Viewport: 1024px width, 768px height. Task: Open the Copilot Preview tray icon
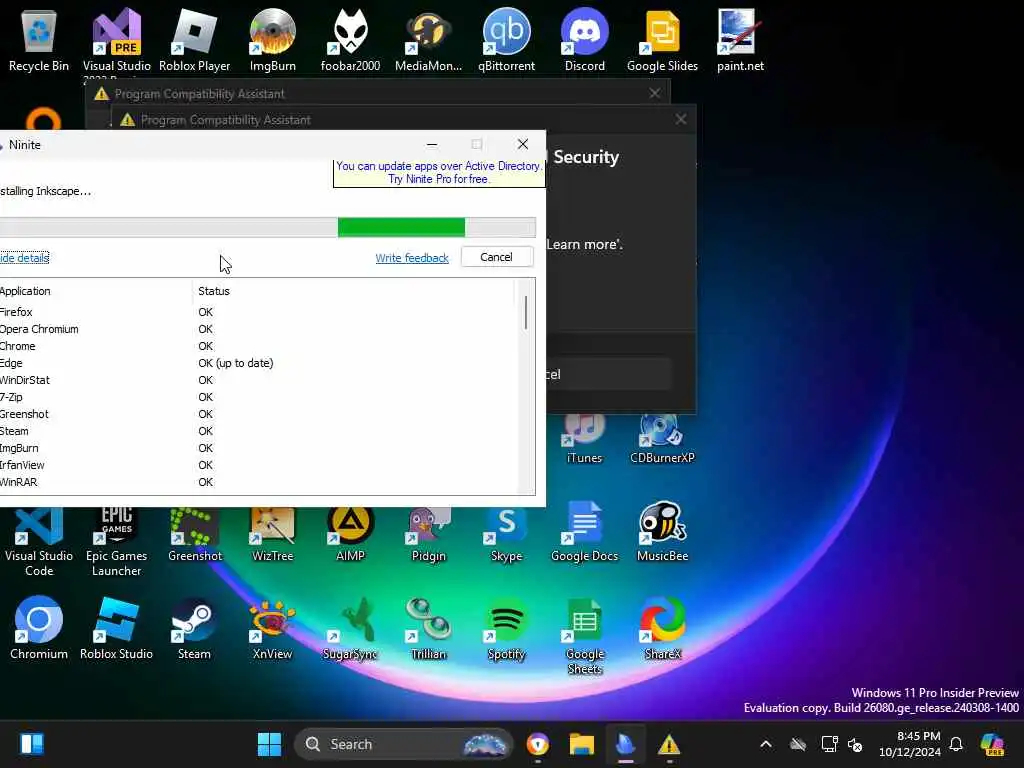tap(992, 744)
